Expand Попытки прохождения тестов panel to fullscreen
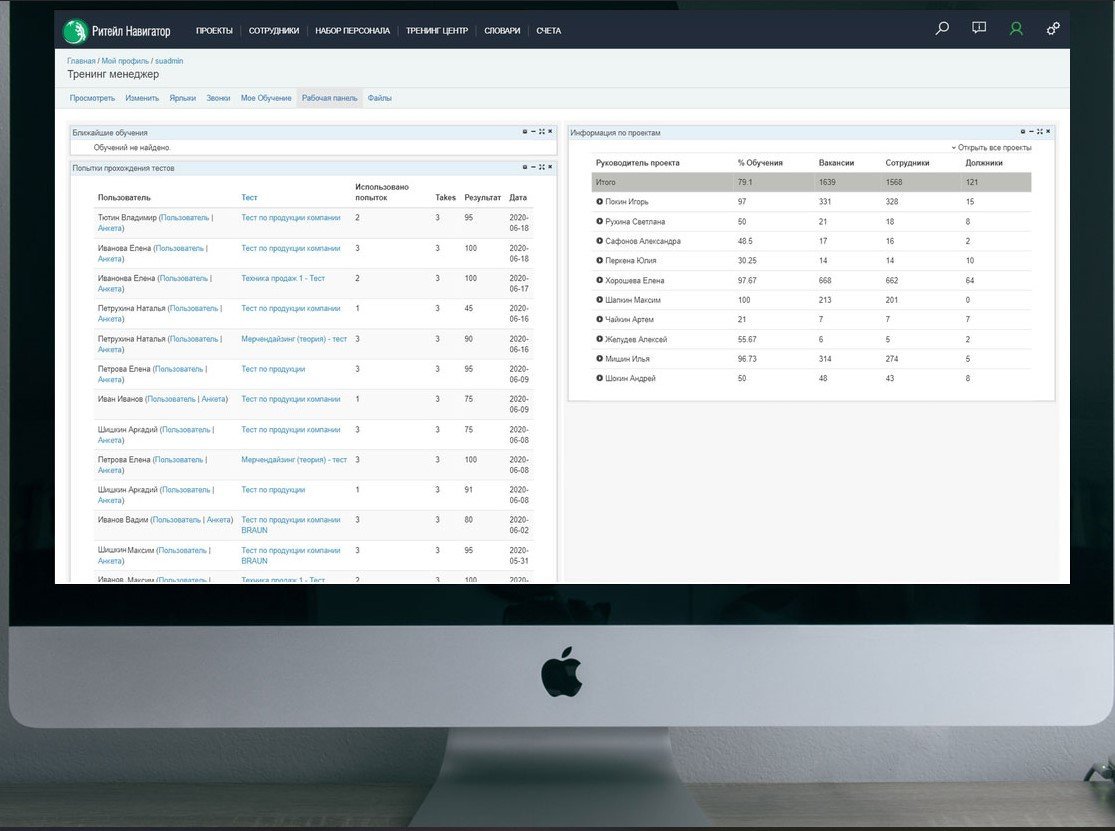 (542, 167)
